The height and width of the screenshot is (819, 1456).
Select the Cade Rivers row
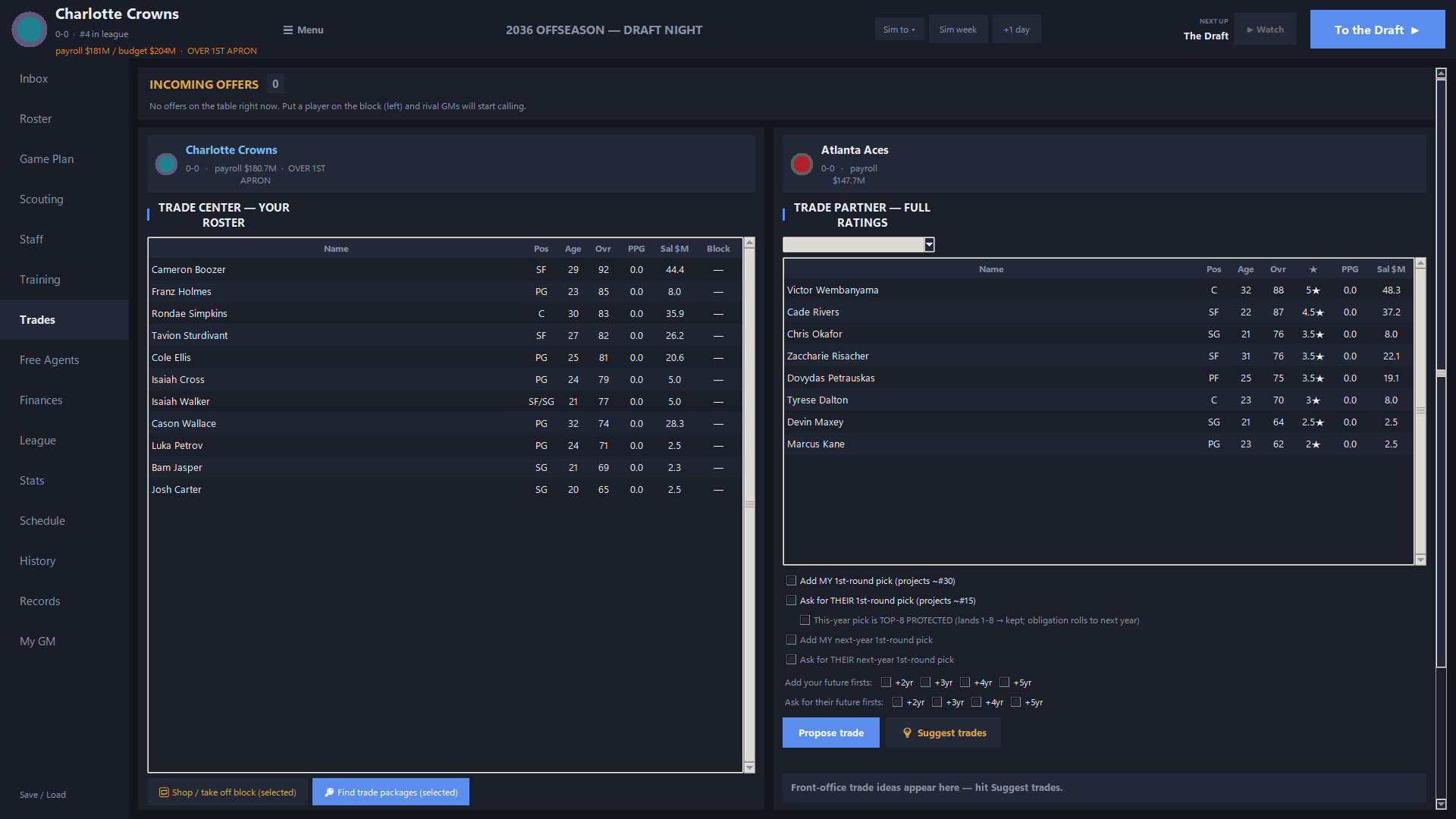pyautogui.click(x=1098, y=312)
